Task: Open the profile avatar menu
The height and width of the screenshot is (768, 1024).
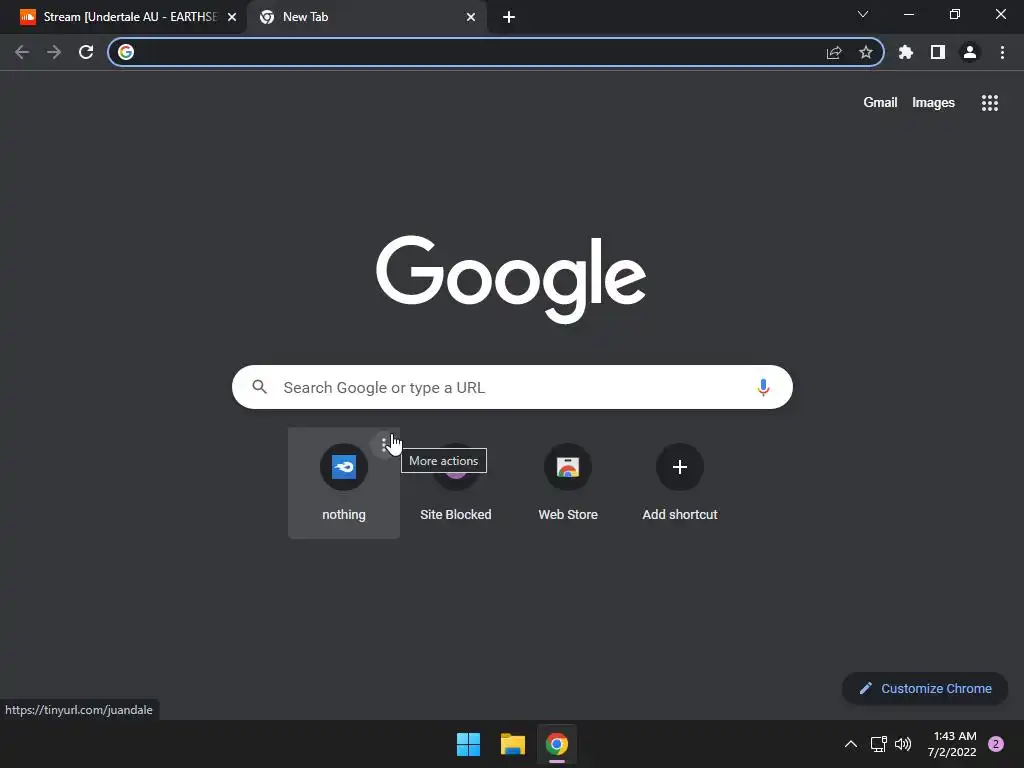Action: [x=970, y=52]
